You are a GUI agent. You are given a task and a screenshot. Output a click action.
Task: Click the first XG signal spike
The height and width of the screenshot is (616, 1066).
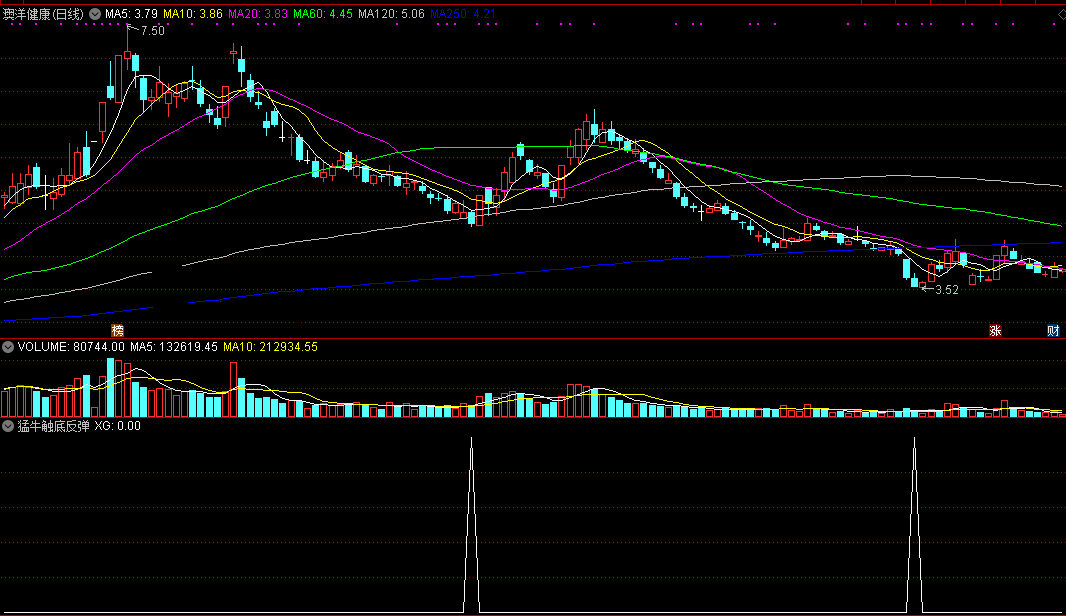472,525
